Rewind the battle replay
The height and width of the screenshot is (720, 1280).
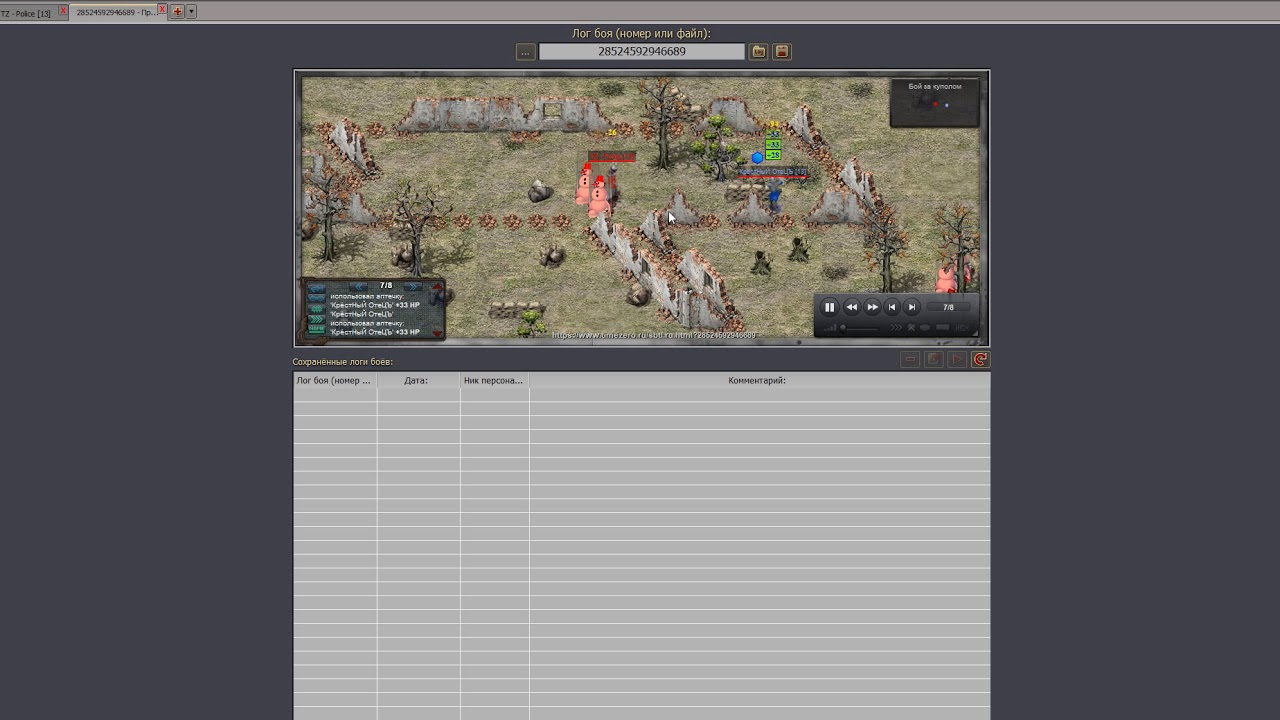pos(852,307)
